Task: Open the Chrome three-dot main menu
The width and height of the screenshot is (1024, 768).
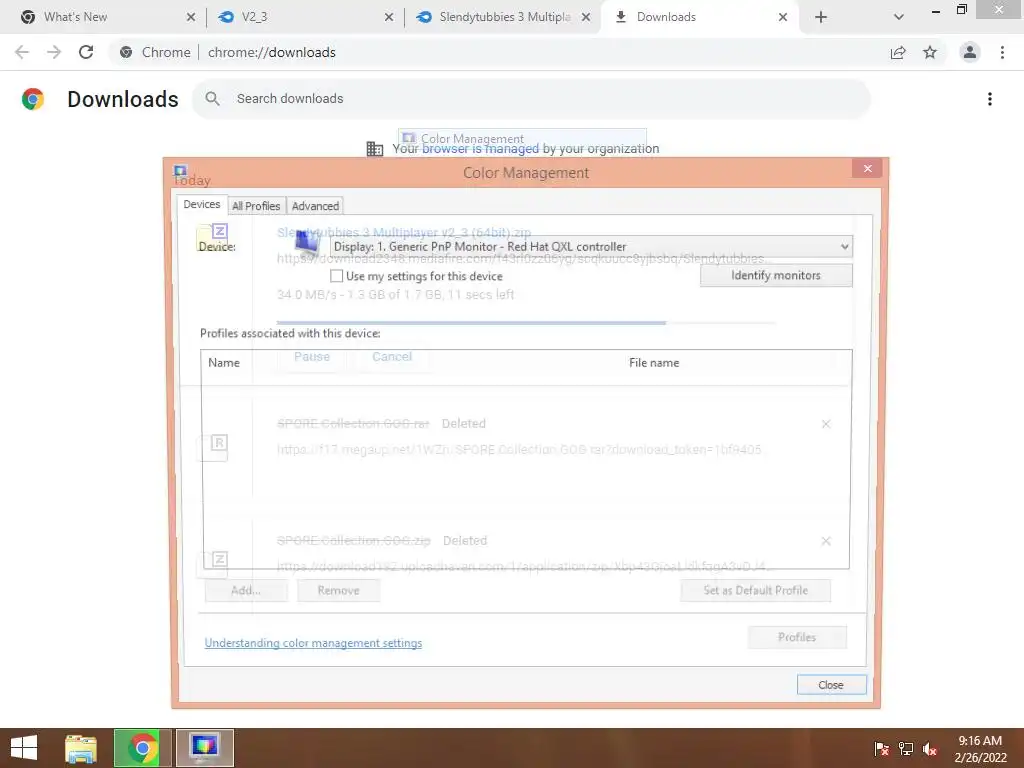Action: tap(1002, 52)
